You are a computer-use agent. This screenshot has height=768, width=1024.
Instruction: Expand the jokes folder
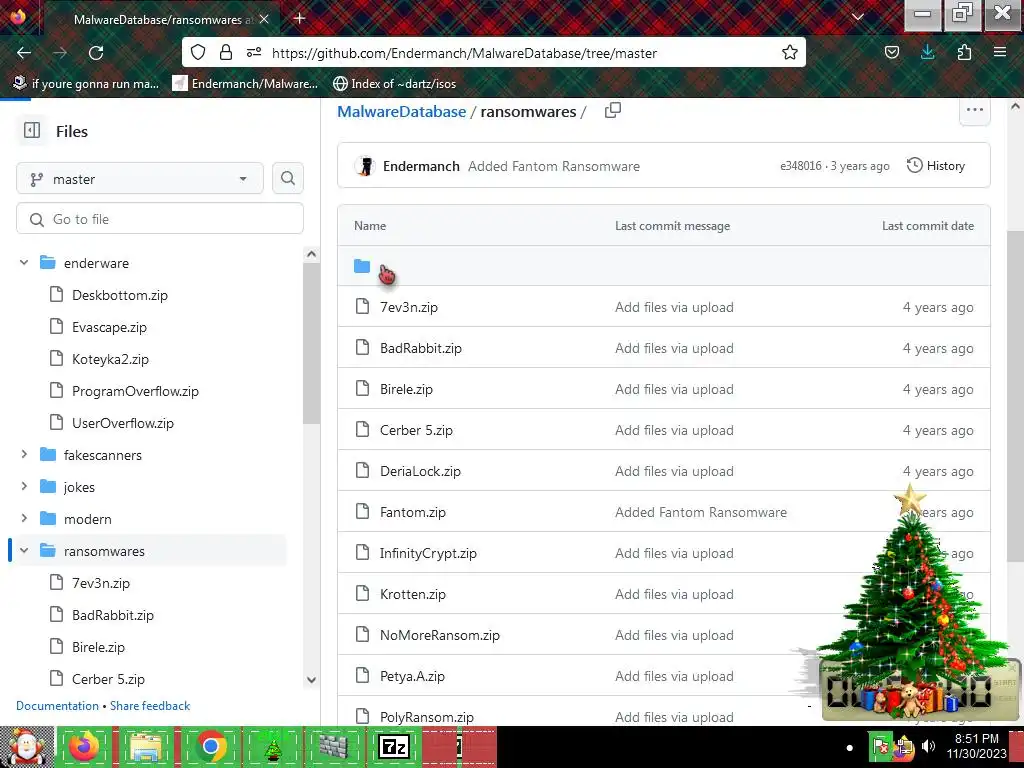coord(24,487)
